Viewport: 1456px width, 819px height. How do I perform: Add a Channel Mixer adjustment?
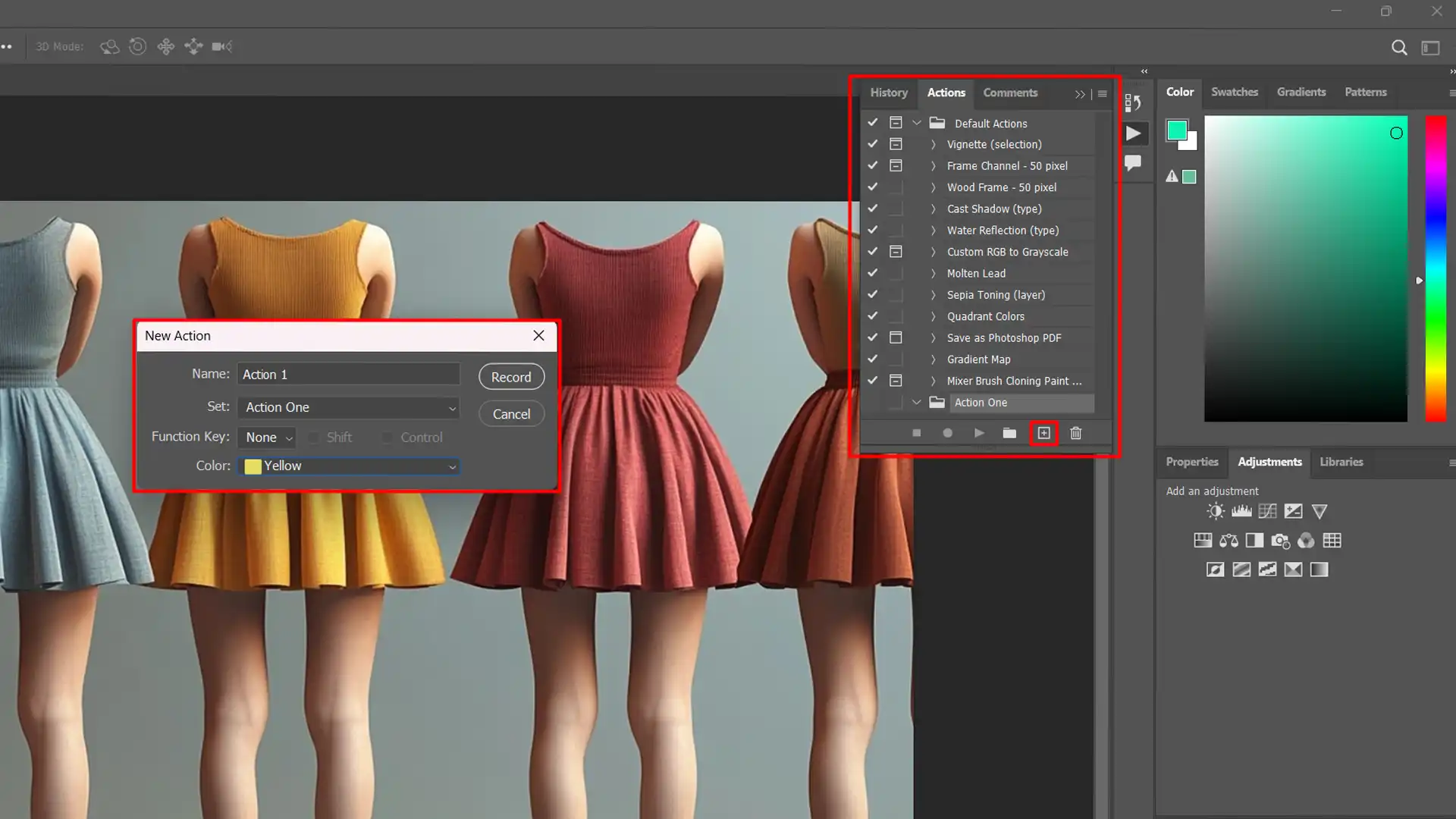(1306, 541)
